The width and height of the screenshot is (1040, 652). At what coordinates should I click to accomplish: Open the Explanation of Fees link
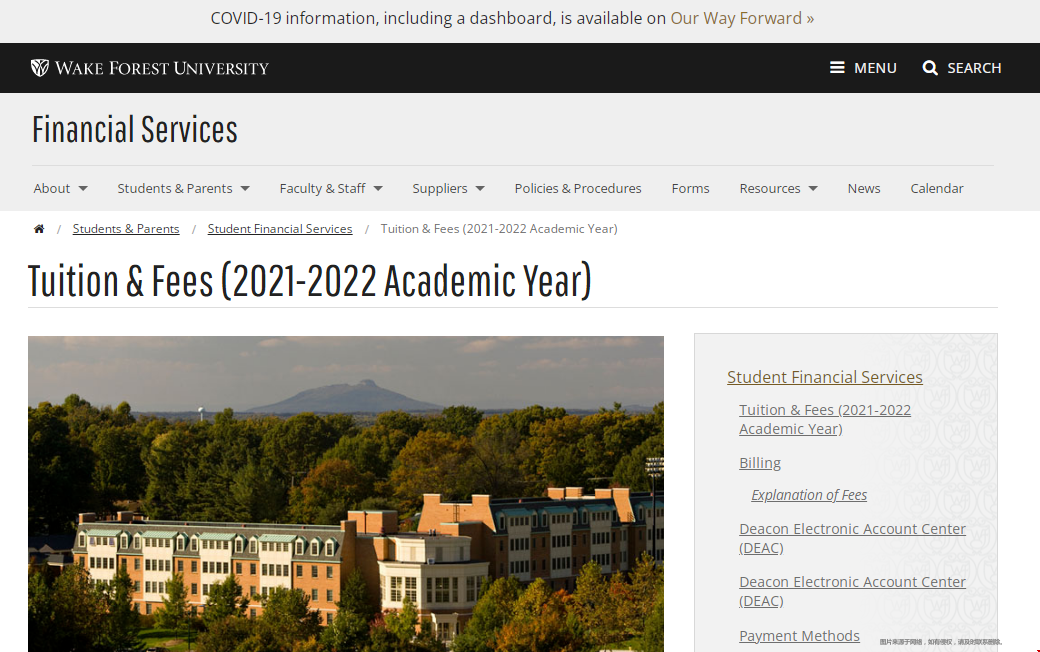click(x=809, y=495)
